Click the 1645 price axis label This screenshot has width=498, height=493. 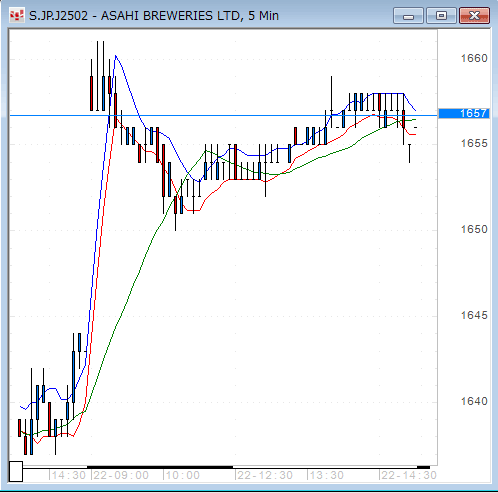[474, 315]
